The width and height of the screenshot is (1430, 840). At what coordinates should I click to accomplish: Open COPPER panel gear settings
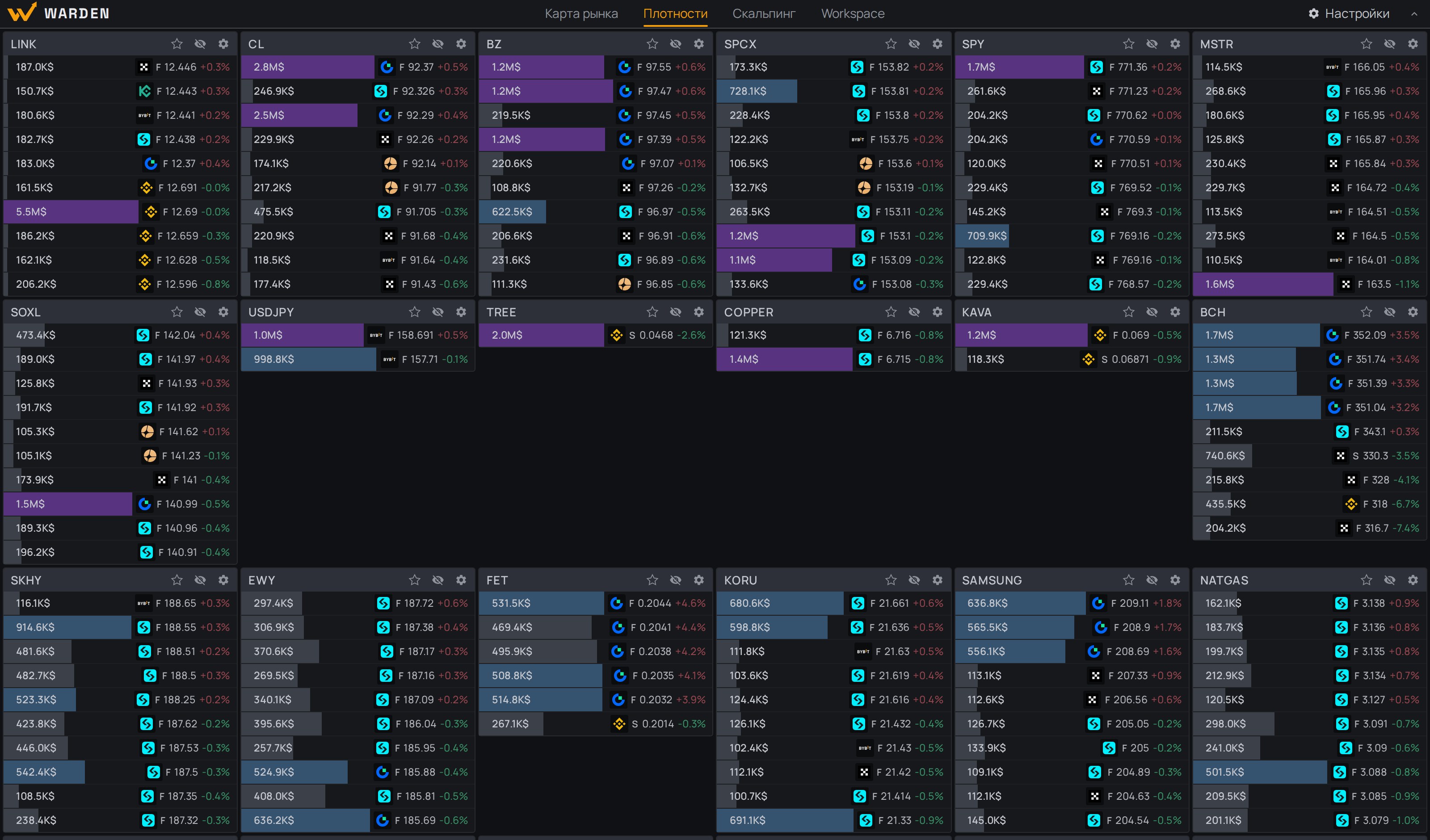[938, 311]
